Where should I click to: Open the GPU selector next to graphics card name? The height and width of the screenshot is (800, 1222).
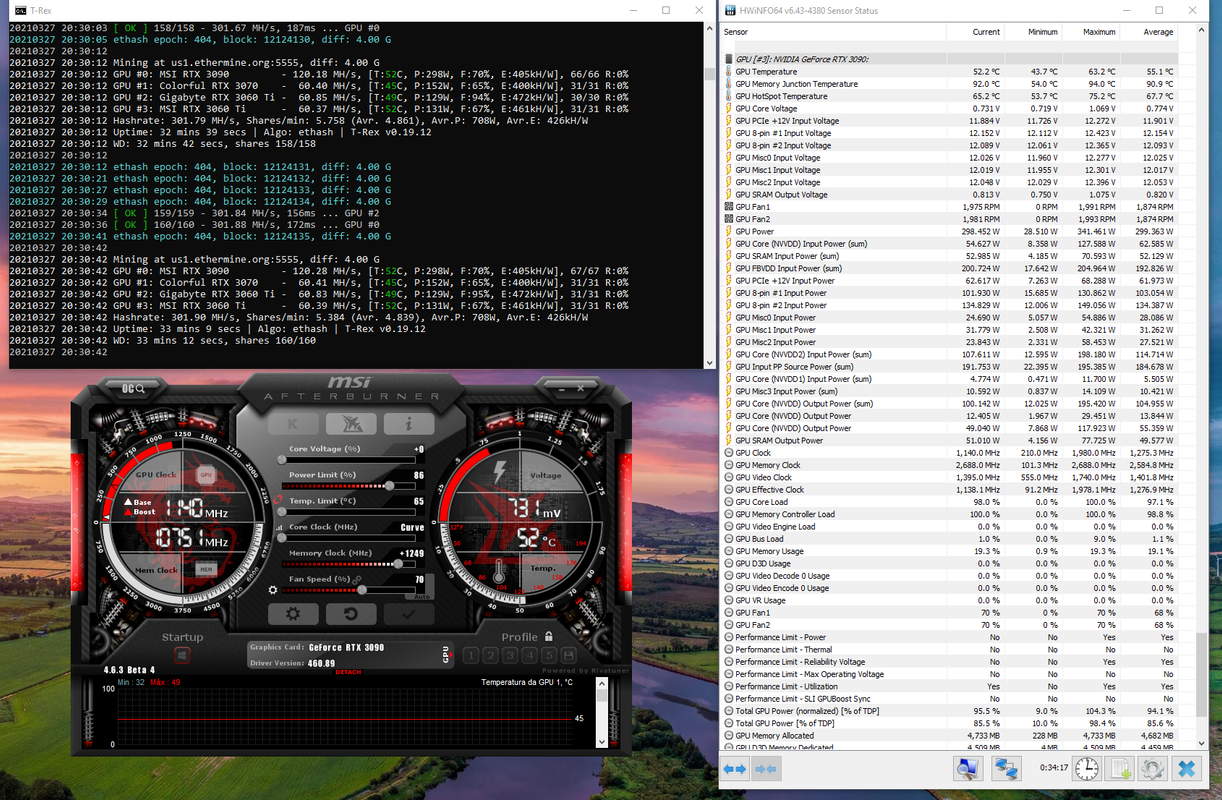(x=446, y=654)
